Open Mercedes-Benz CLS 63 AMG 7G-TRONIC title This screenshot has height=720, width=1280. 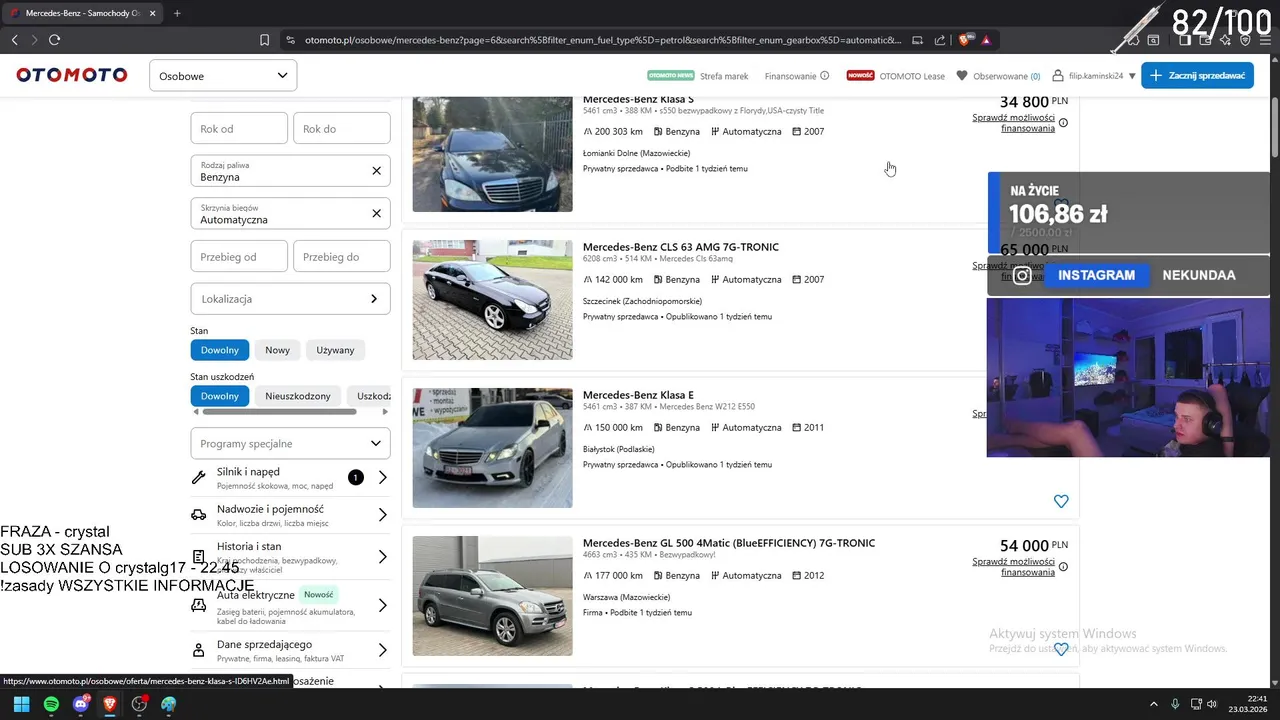(x=681, y=247)
